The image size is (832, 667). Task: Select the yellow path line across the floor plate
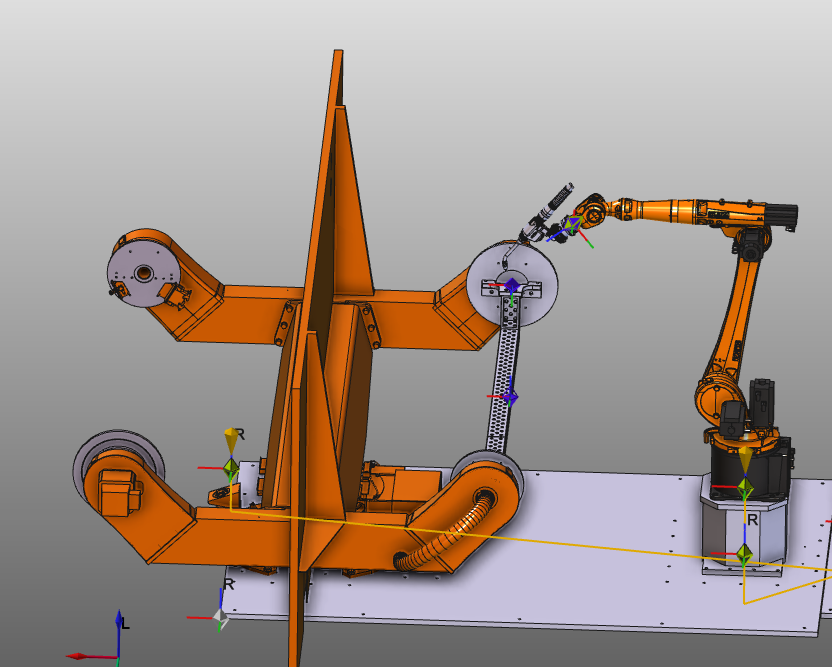click(531, 541)
